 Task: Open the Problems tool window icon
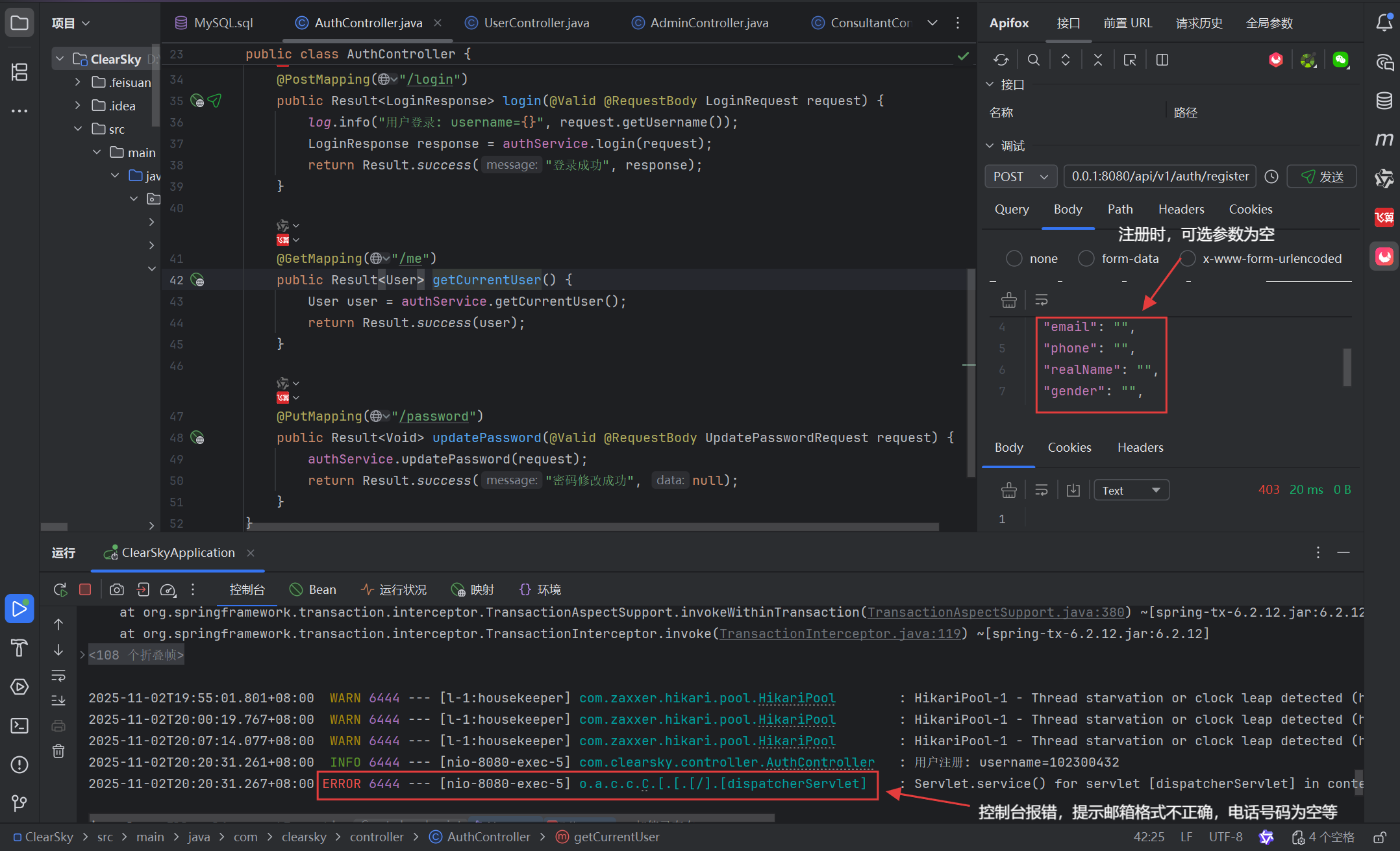pyautogui.click(x=19, y=765)
